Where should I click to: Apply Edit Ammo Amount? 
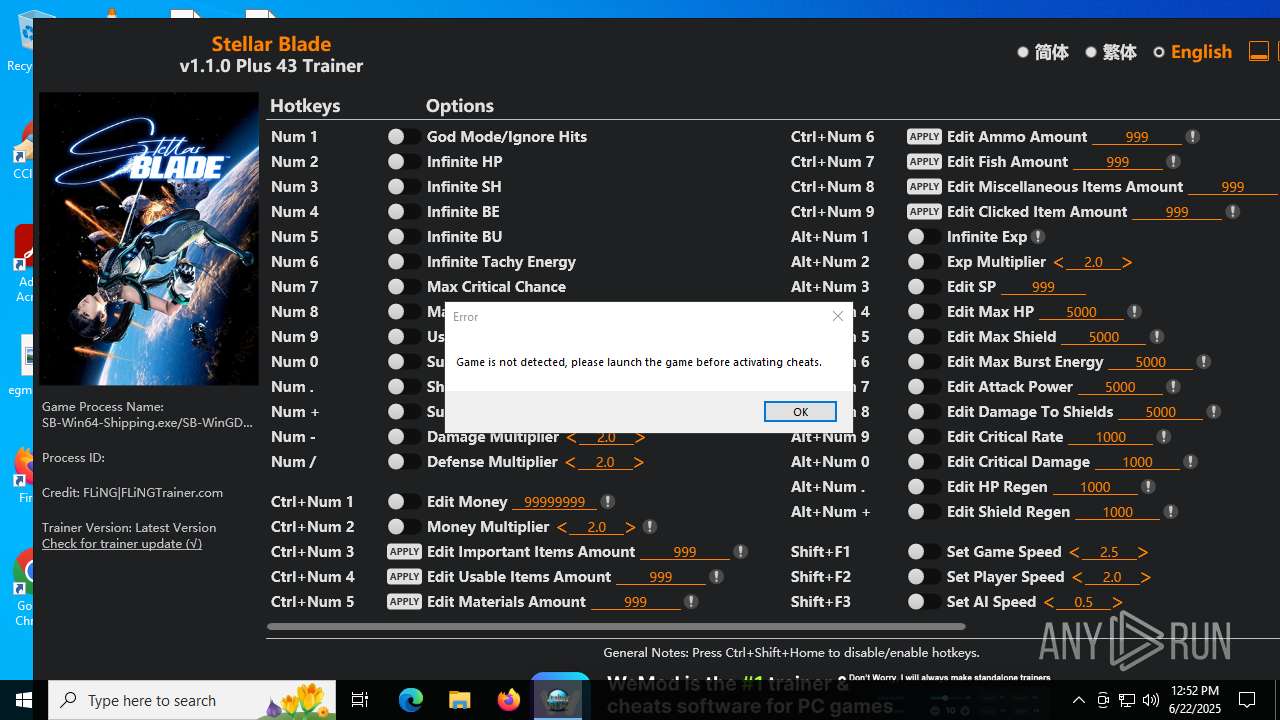pyautogui.click(x=924, y=137)
